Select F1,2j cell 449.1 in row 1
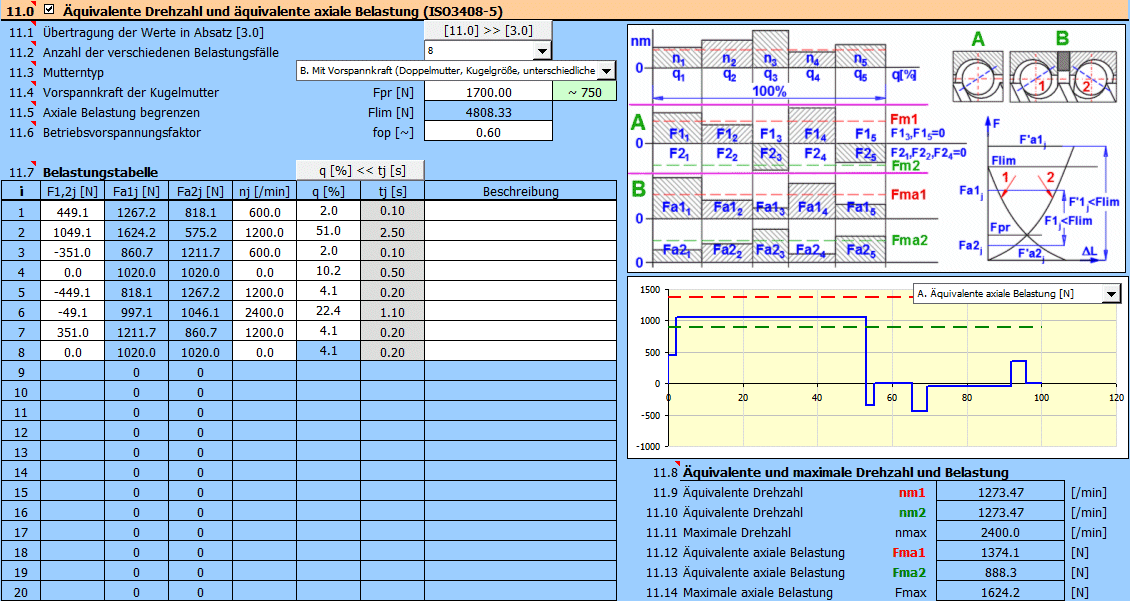The width and height of the screenshot is (1130, 601). pyautogui.click(x=73, y=213)
